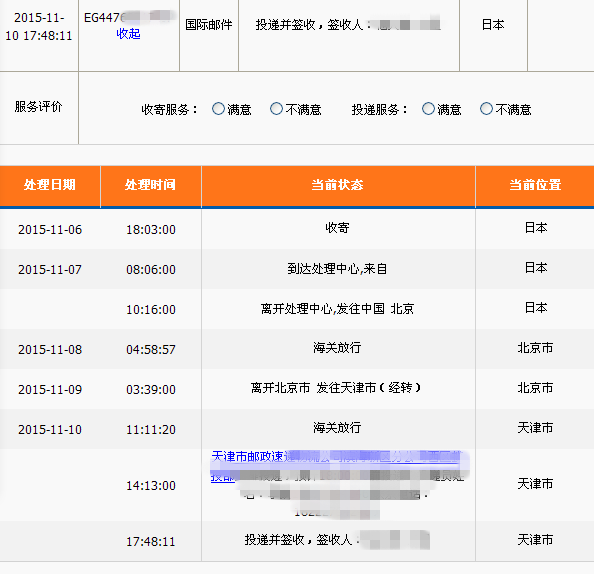Image resolution: width=594 pixels, height=574 pixels.
Task: Click the 17:48:11 time in last row
Action: (x=151, y=541)
